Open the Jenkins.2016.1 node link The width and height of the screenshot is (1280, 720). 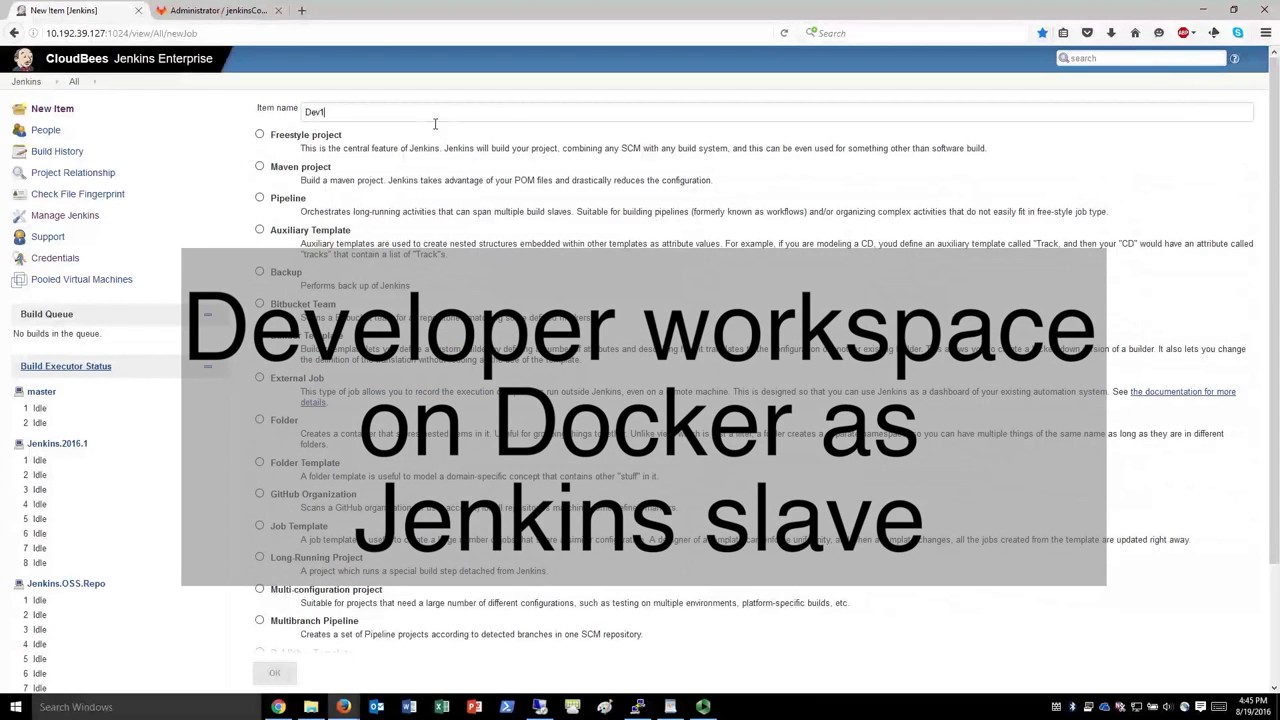pos(57,443)
